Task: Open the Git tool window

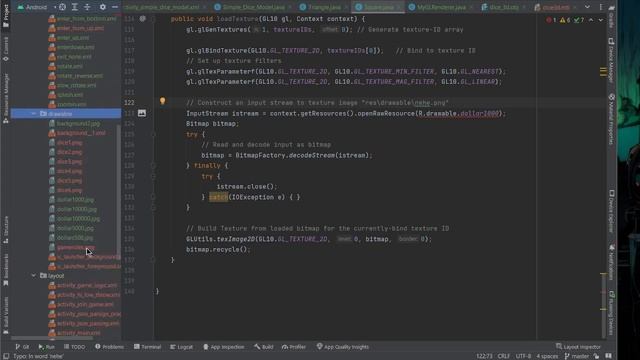Action: (x=22, y=347)
